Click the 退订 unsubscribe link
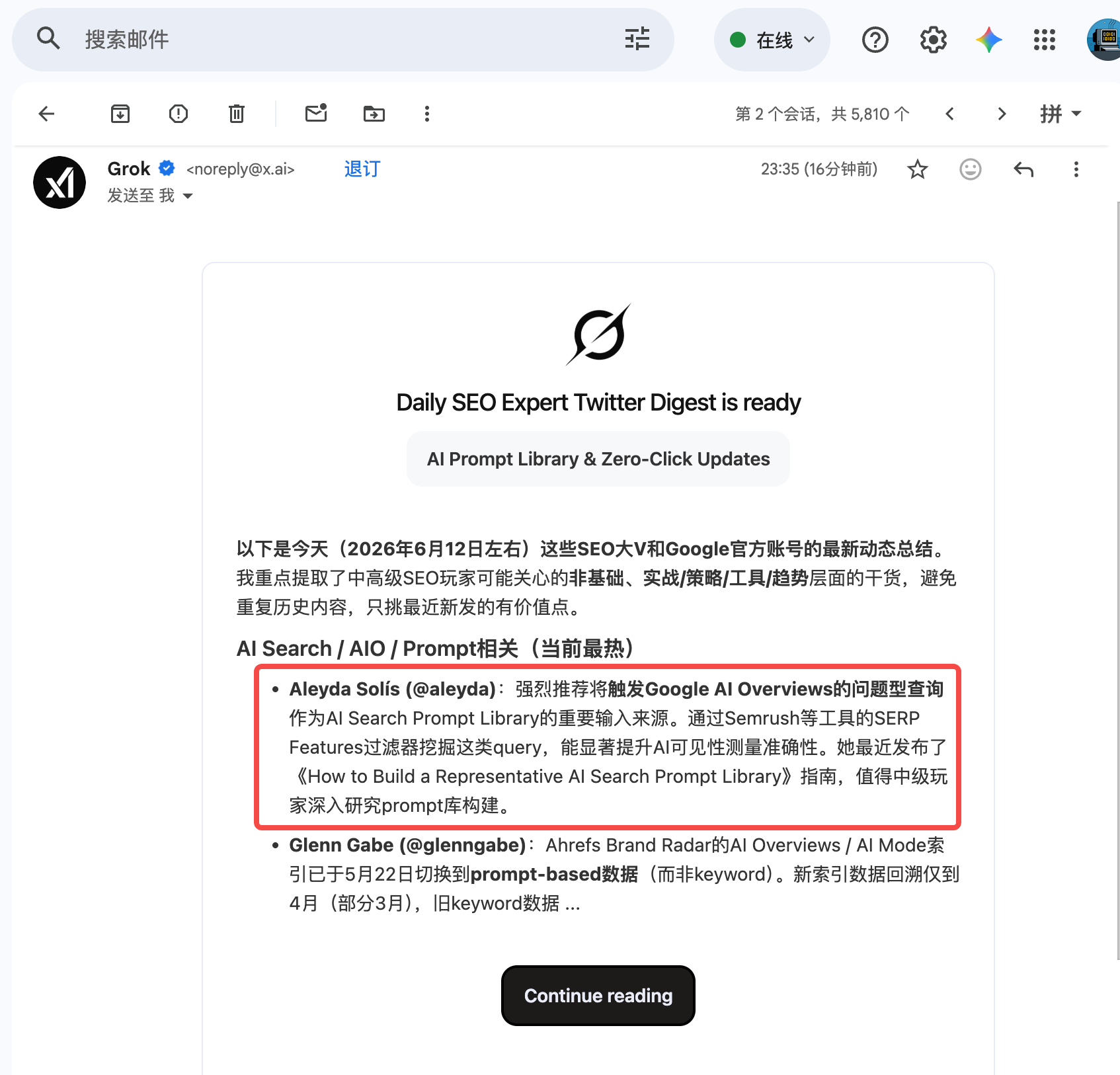Image resolution: width=1120 pixels, height=1075 pixels. click(362, 169)
